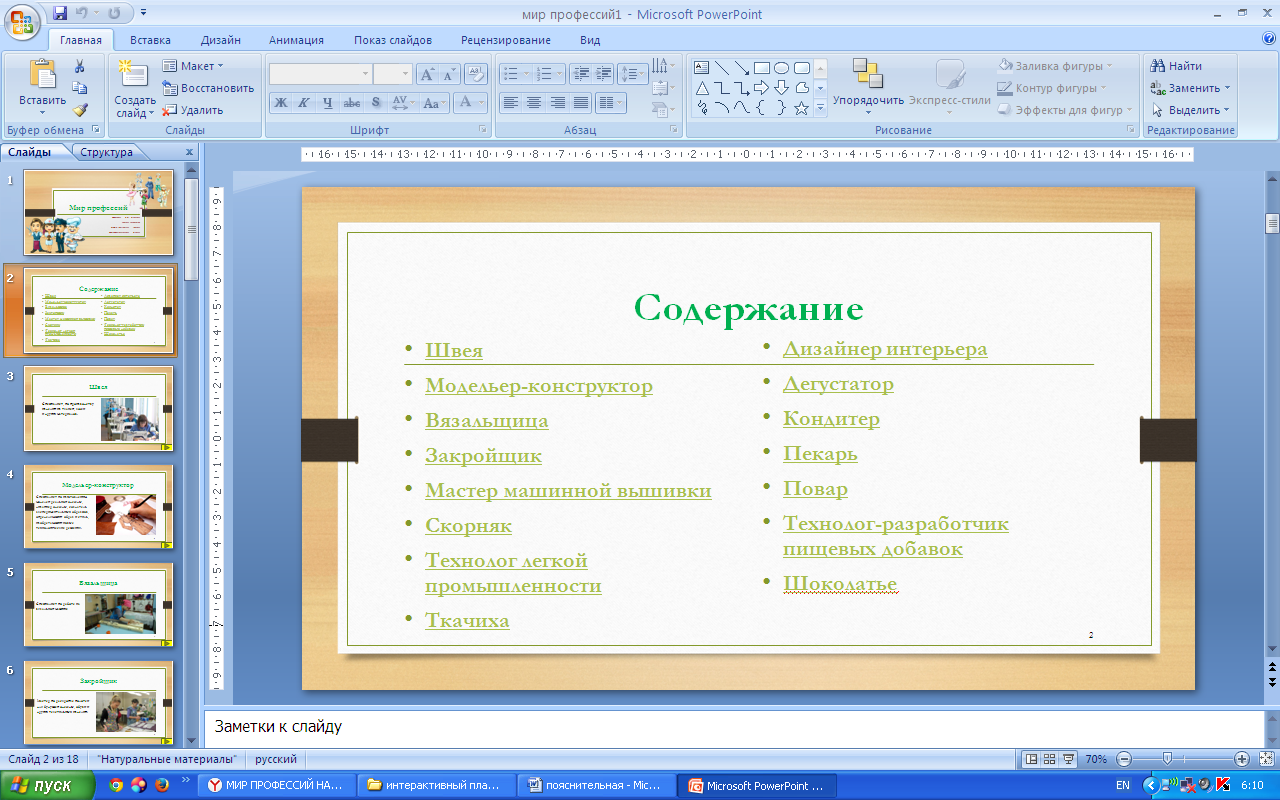This screenshot has height=800, width=1280.
Task: Toggle underline Ч formatting
Action: [x=328, y=102]
